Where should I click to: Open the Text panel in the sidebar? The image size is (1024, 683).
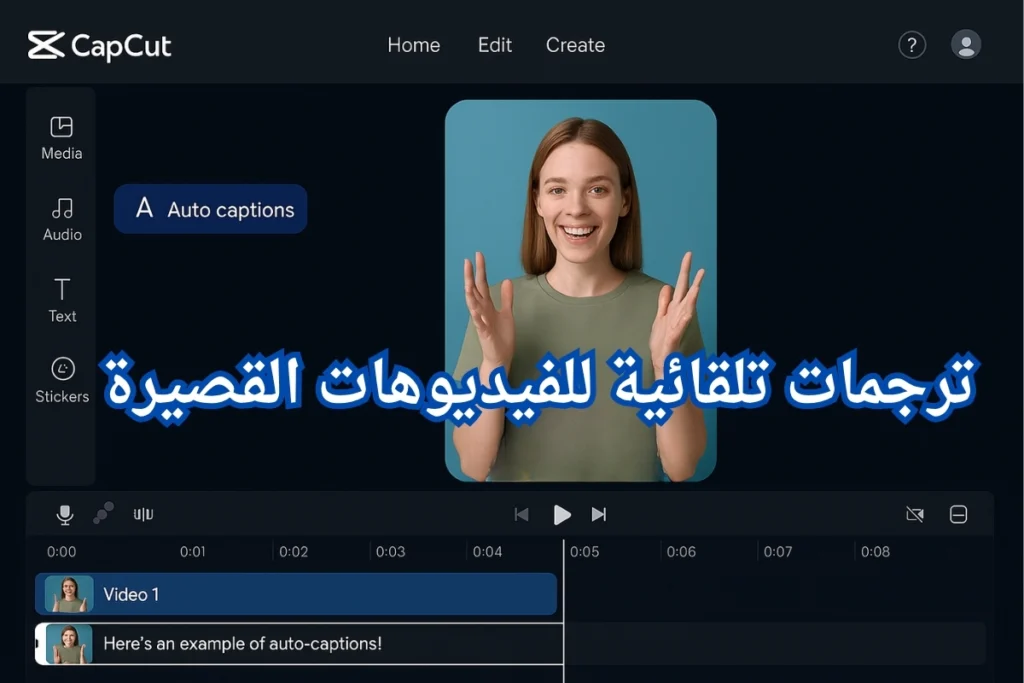61,299
